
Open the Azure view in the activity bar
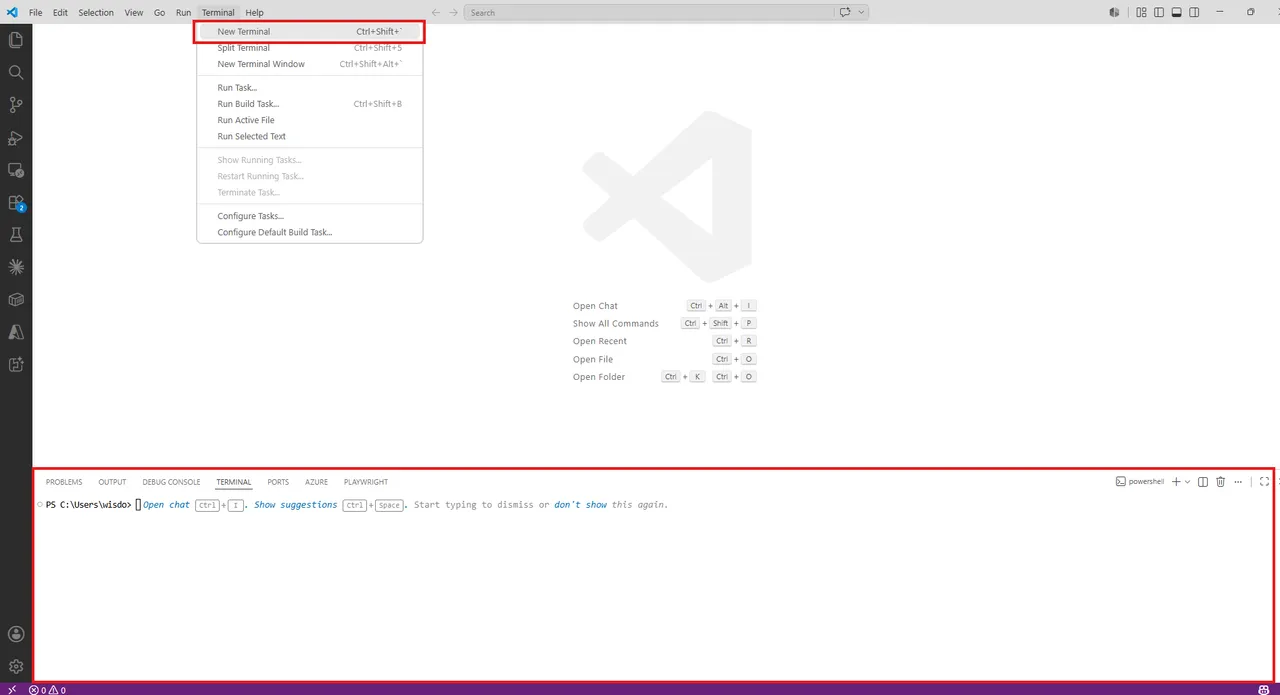16,332
